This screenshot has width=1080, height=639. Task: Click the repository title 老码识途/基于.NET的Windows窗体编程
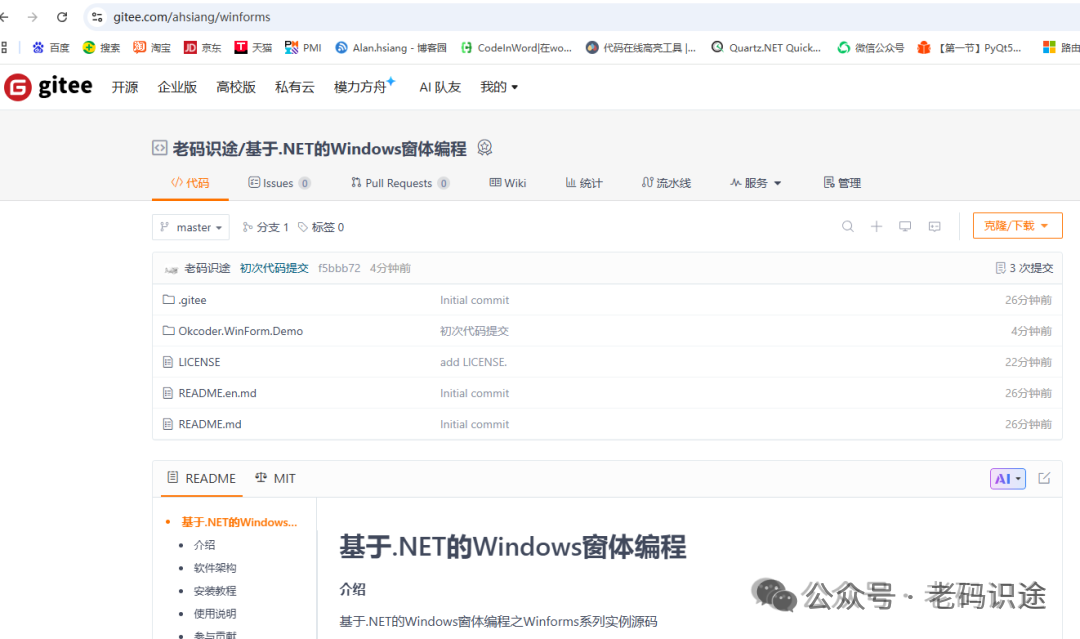pyautogui.click(x=320, y=149)
